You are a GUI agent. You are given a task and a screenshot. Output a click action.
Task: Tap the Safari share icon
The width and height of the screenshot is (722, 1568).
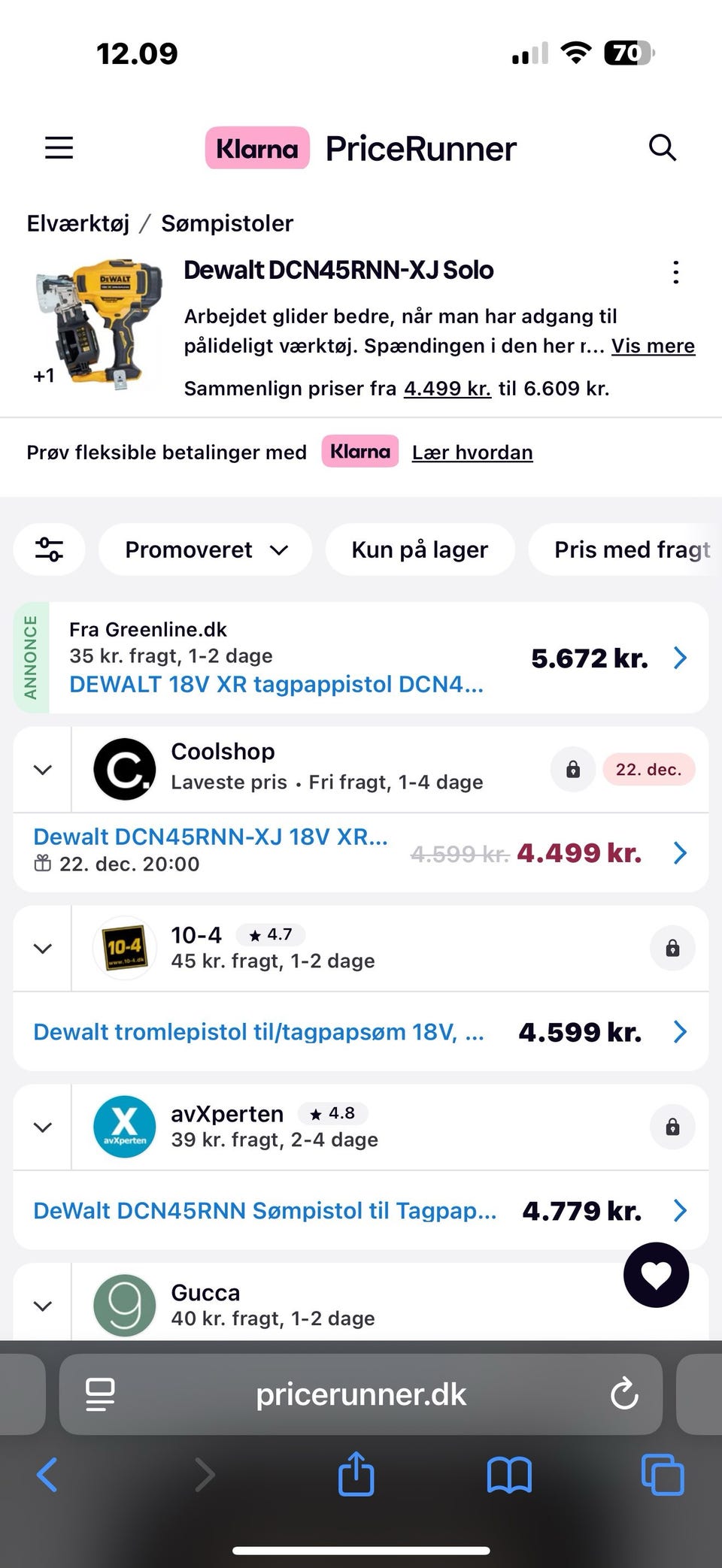(x=356, y=1473)
